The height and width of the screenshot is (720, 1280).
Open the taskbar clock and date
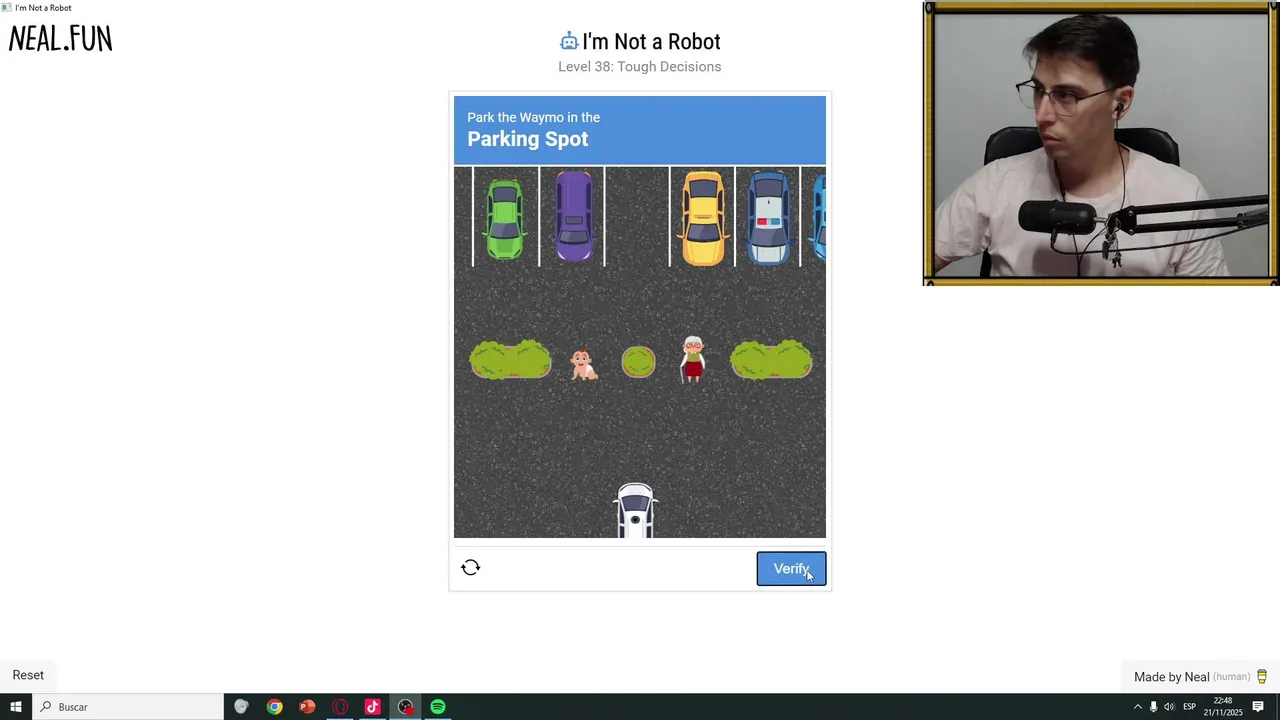click(1222, 707)
